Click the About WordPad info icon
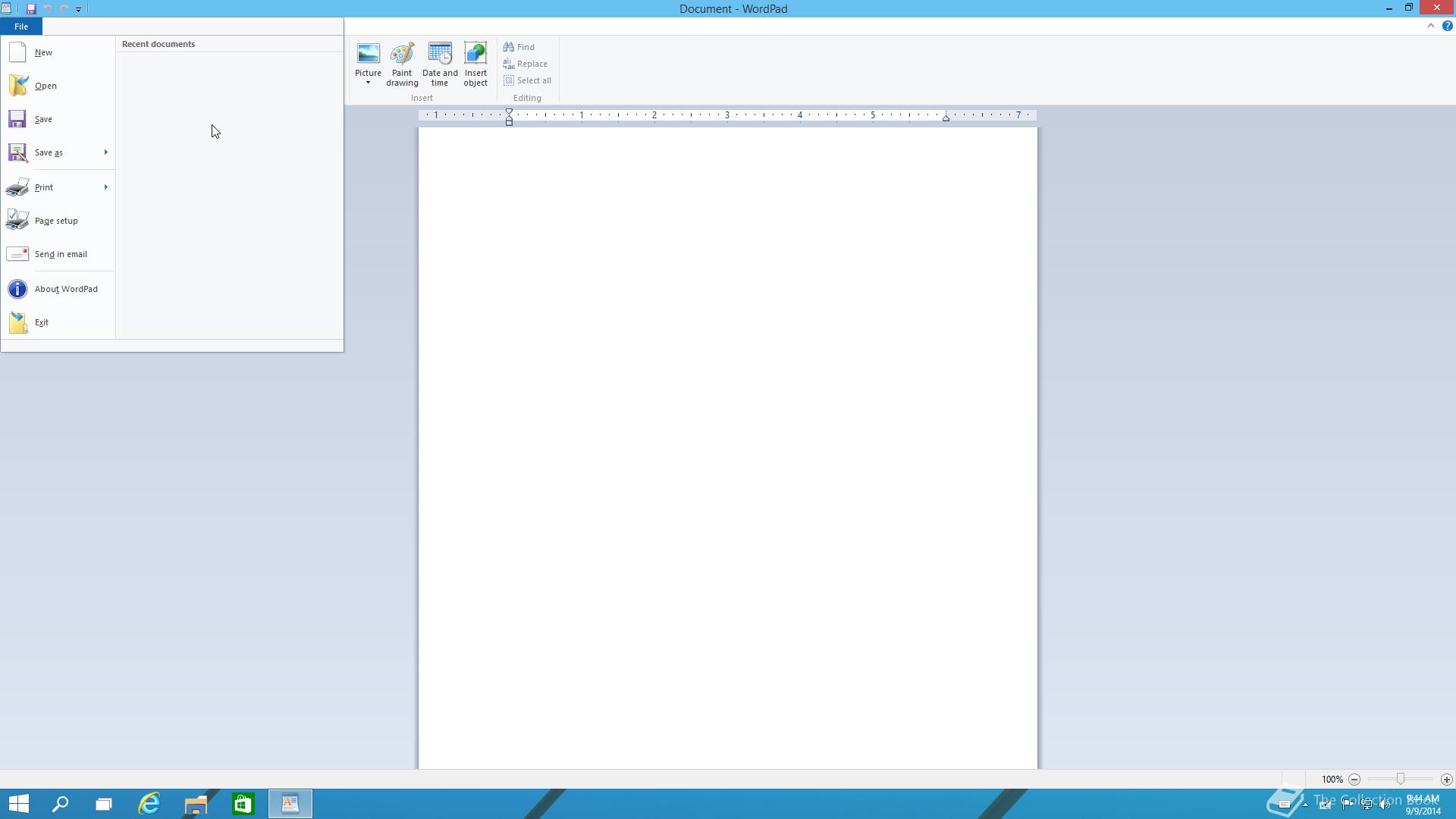1456x819 pixels. click(17, 289)
